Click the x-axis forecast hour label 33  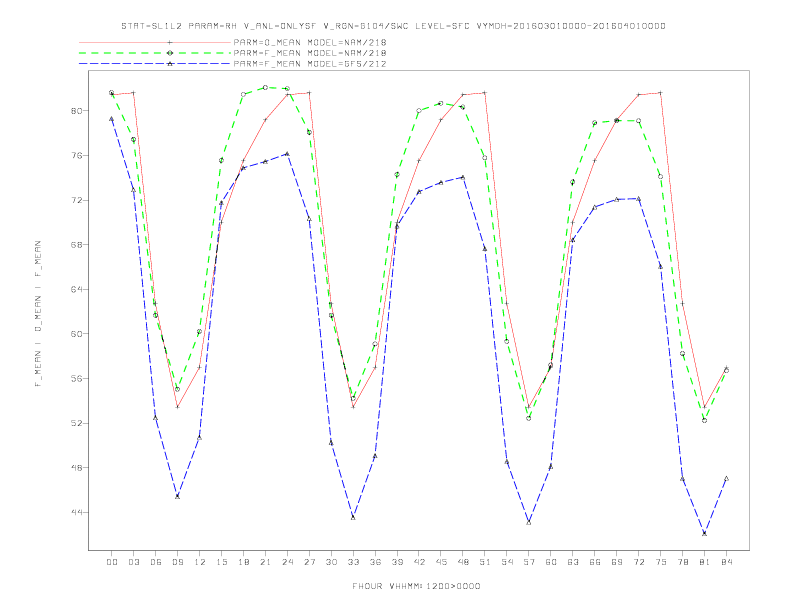pos(353,562)
